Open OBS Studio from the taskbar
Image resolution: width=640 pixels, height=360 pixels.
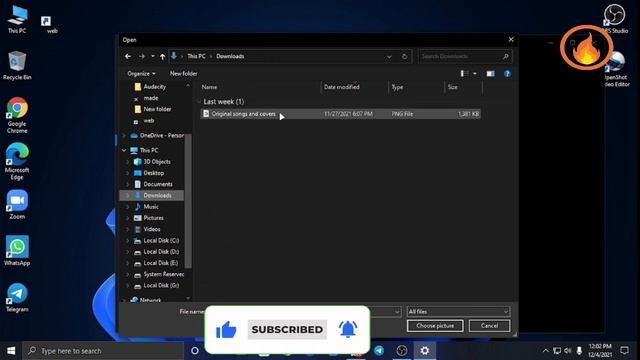[x=402, y=351]
